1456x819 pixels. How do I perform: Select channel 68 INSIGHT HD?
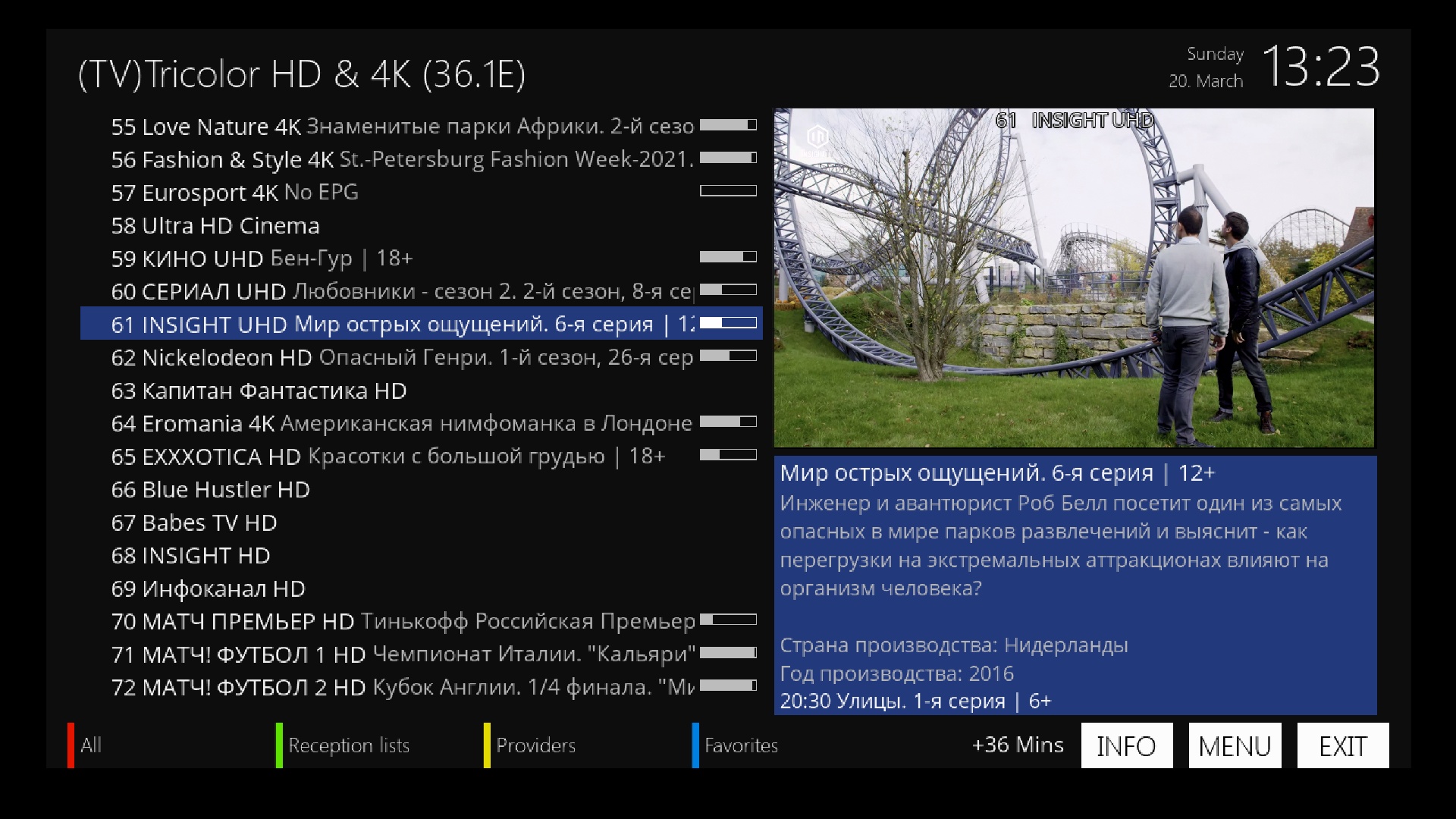(x=421, y=555)
